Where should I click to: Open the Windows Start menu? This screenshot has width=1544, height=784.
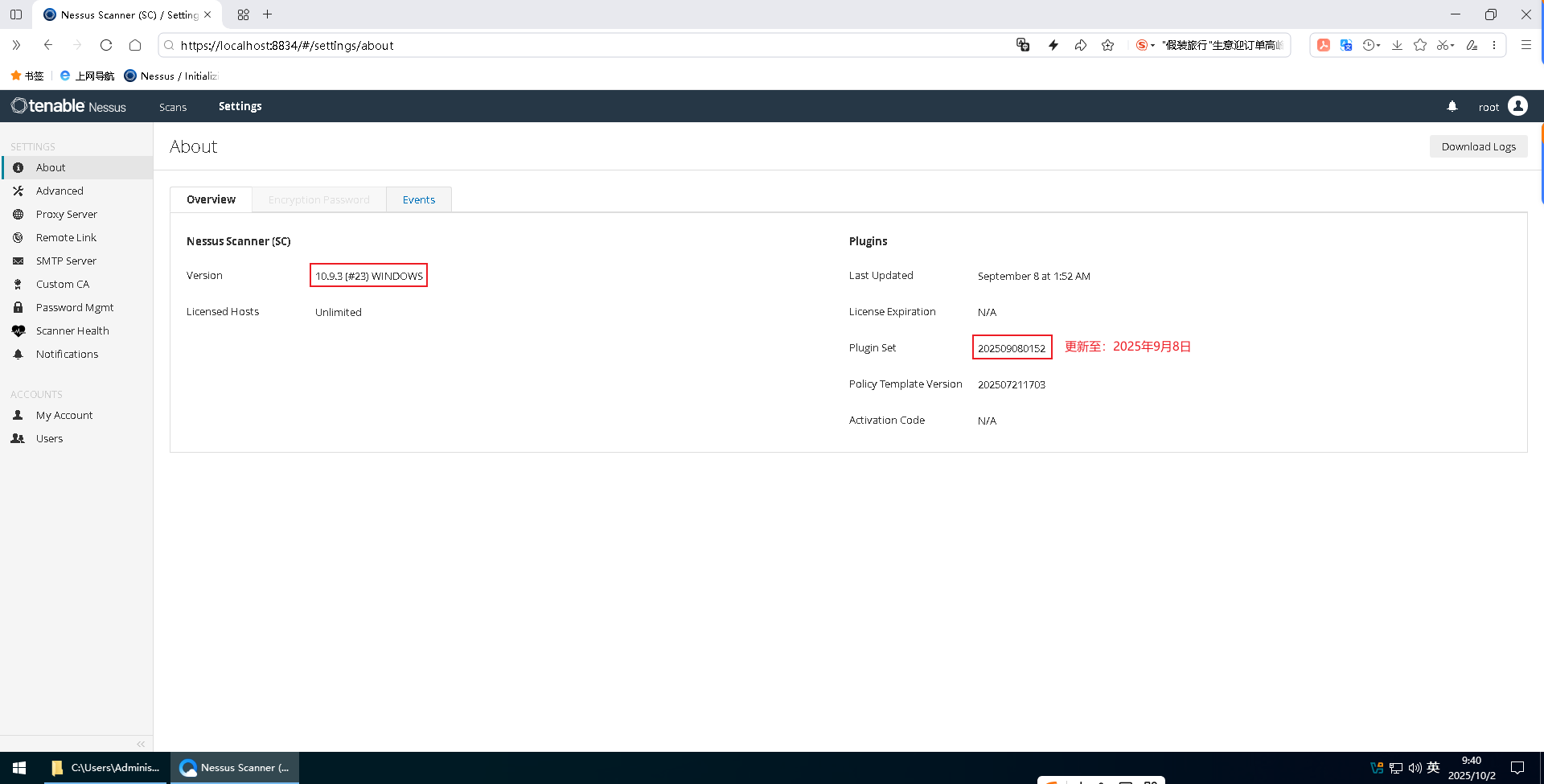point(19,768)
